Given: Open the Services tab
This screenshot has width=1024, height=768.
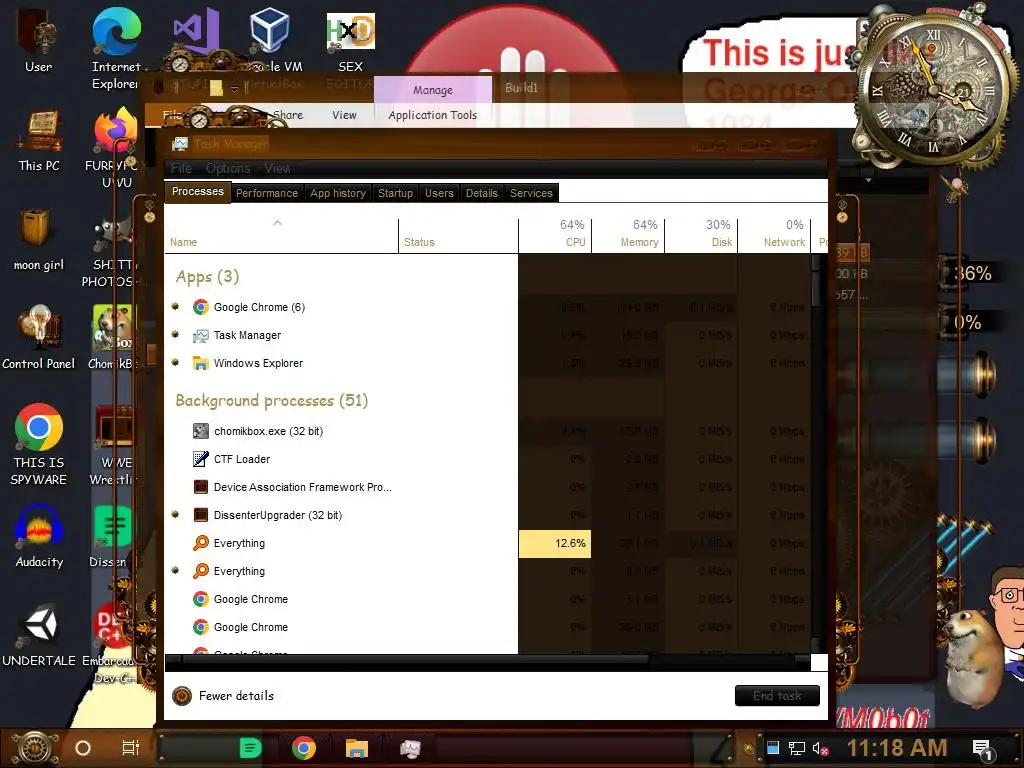Looking at the screenshot, I should tap(531, 193).
